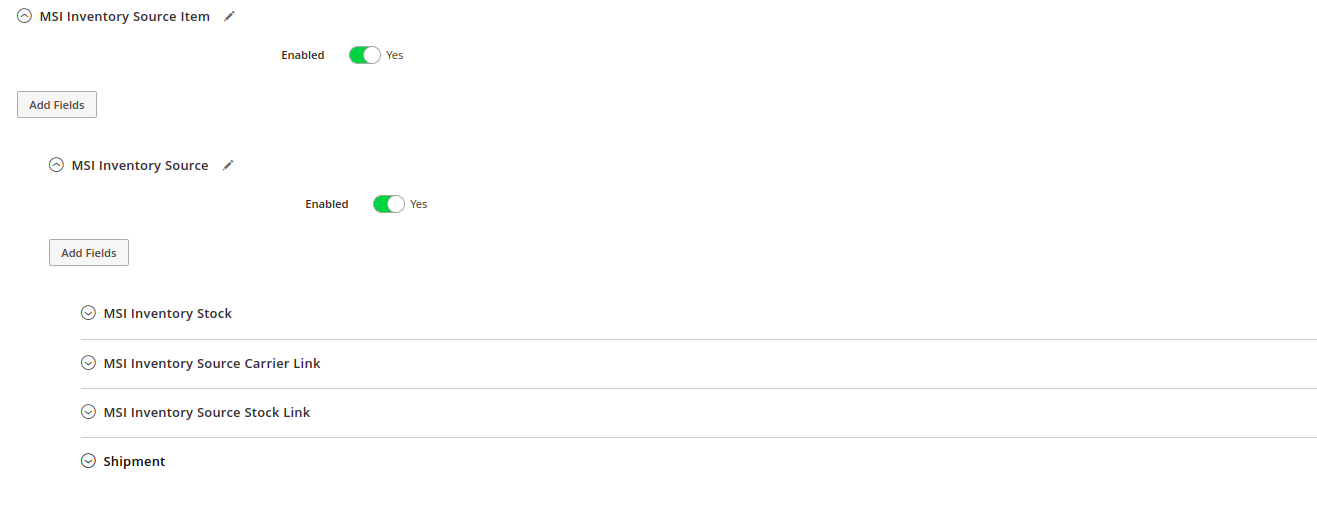
Task: Collapse section using MSI Inventory Source chevron
Action: pos(56,165)
